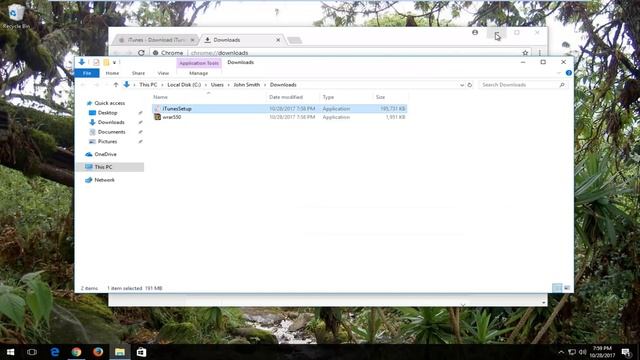Open the File menu in Explorer
Screen dimensions: 640x360
87,73
